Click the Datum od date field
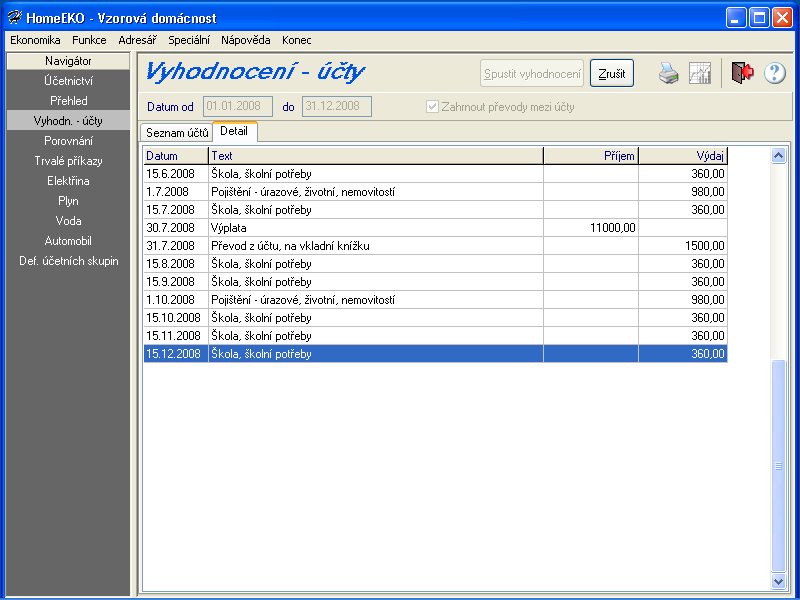 pos(238,107)
